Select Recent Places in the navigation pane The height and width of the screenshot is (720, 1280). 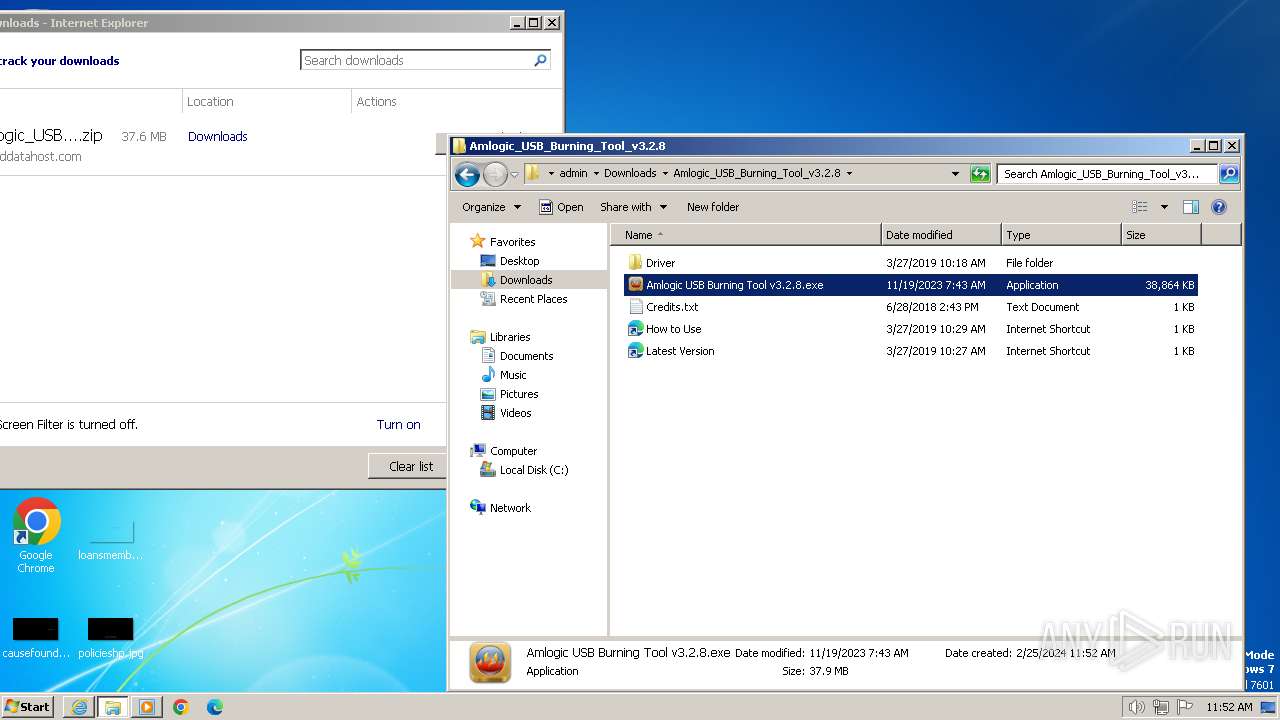(533, 299)
